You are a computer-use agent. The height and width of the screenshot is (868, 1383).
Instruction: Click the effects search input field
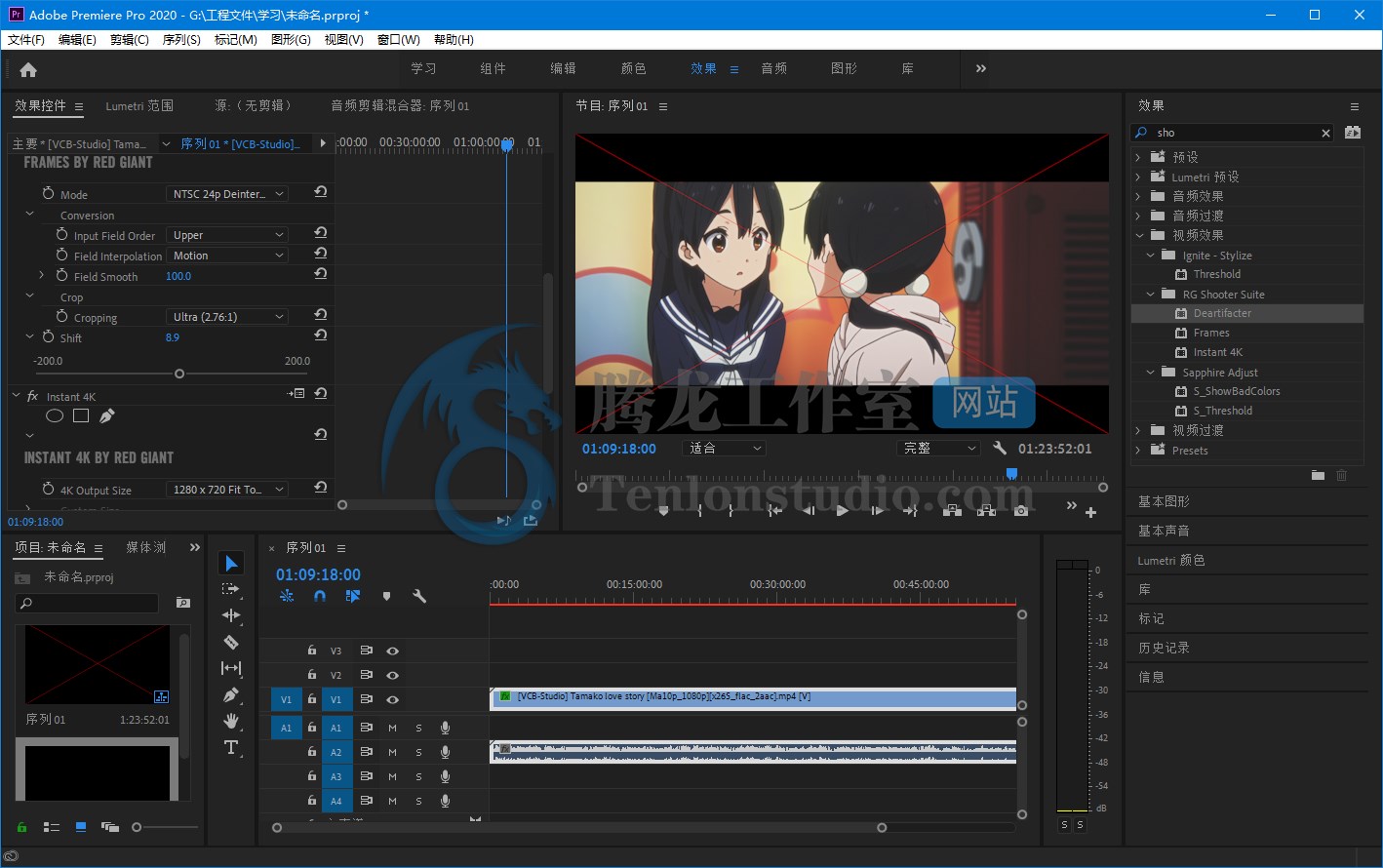1234,133
